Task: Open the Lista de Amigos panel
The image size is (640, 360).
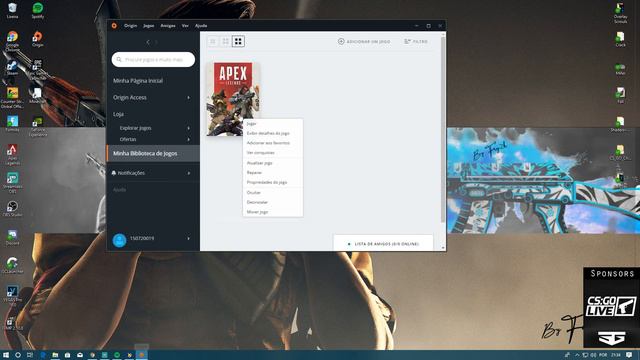Action: (x=383, y=244)
